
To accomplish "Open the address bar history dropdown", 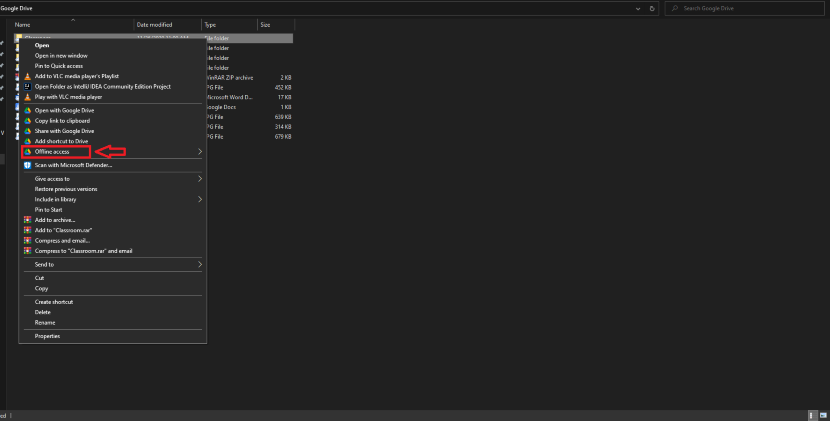I will 638,8.
